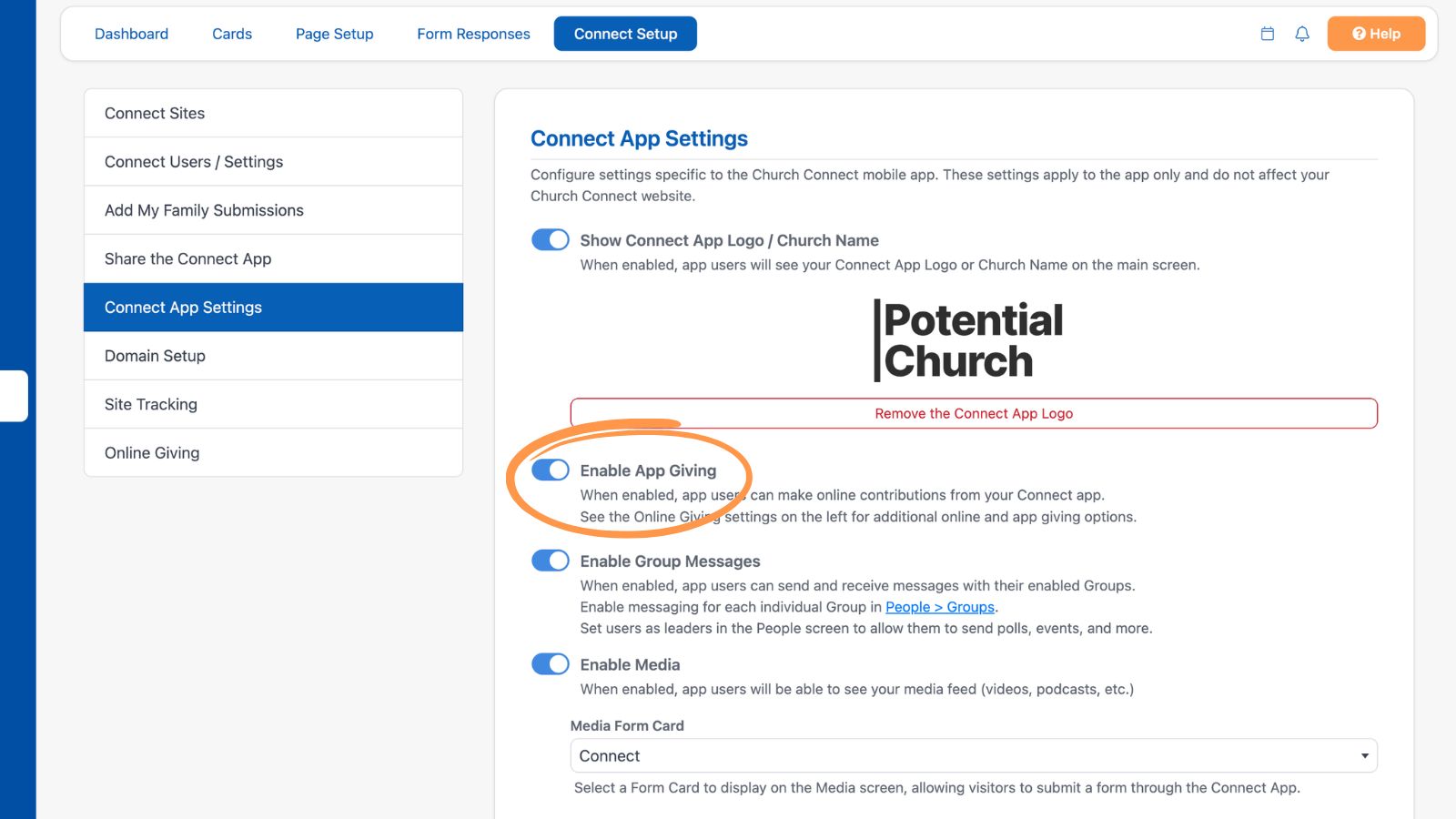Open the calendar icon in top bar
The height and width of the screenshot is (819, 1456).
(x=1267, y=34)
